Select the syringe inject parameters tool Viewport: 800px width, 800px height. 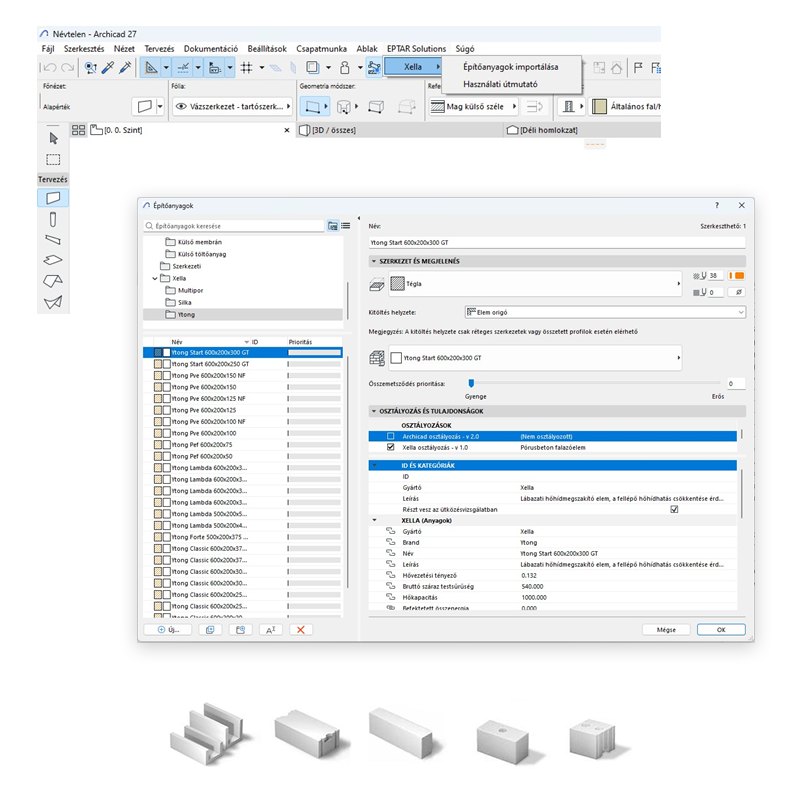pyautogui.click(x=125, y=67)
